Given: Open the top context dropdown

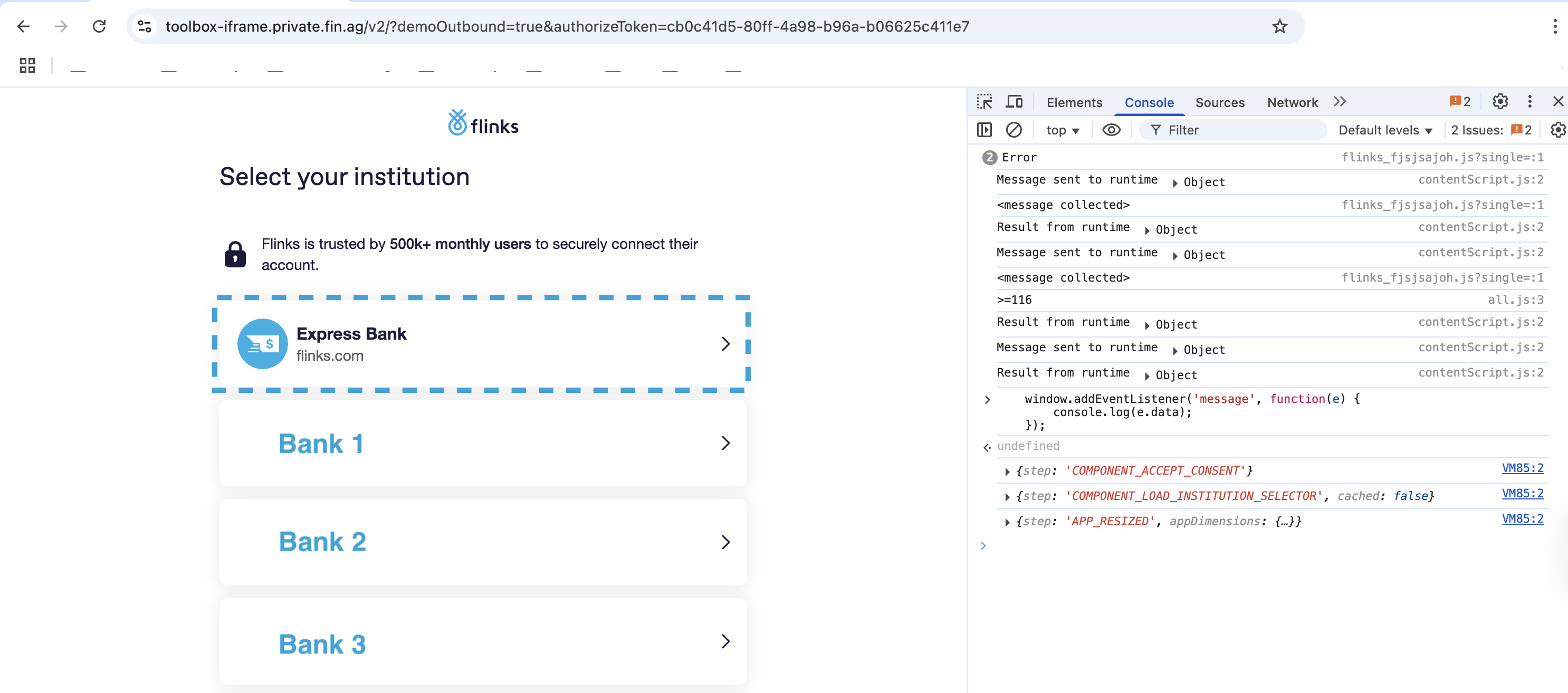Looking at the screenshot, I should pos(1062,130).
